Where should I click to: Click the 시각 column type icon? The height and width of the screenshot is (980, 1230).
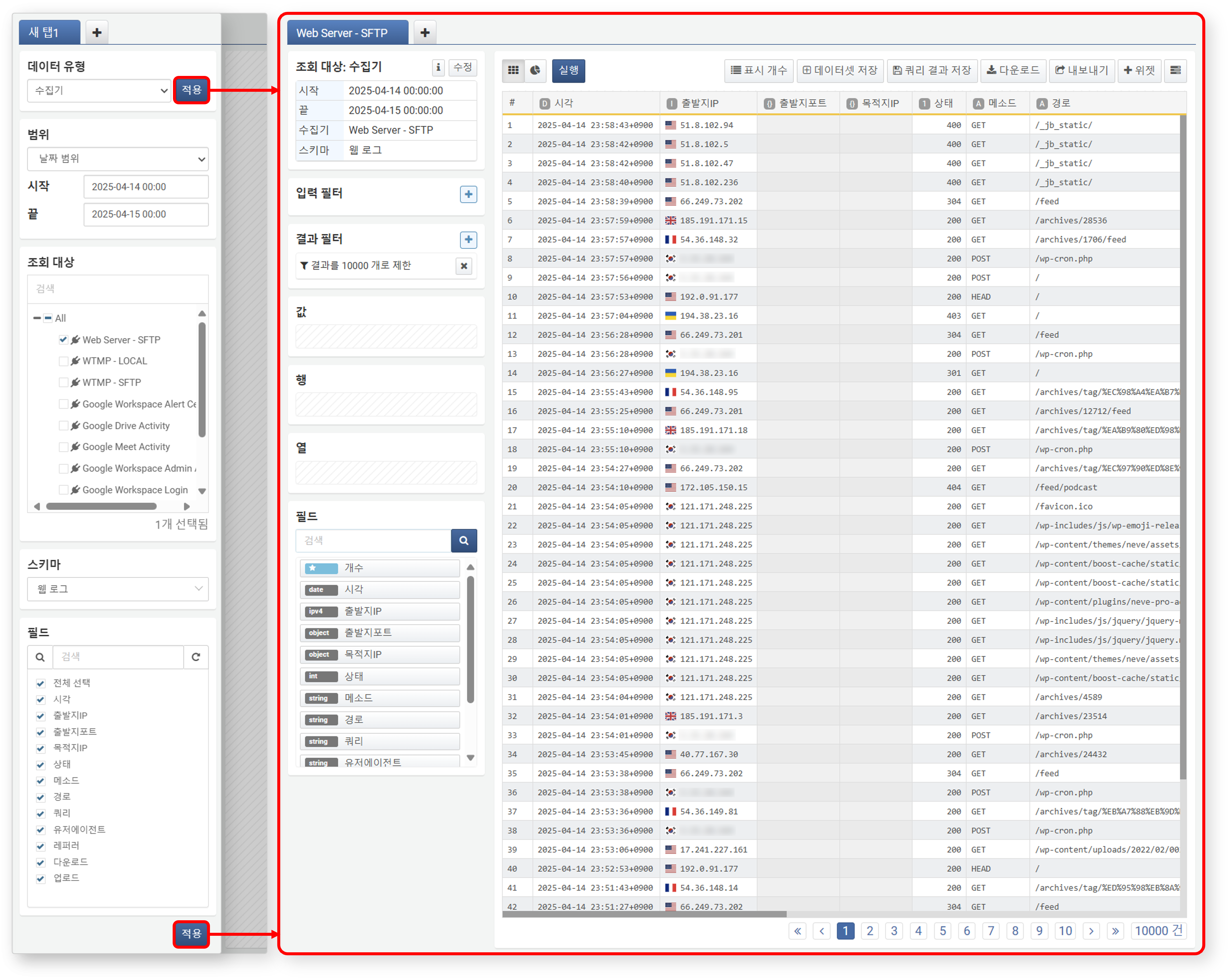[x=544, y=103]
